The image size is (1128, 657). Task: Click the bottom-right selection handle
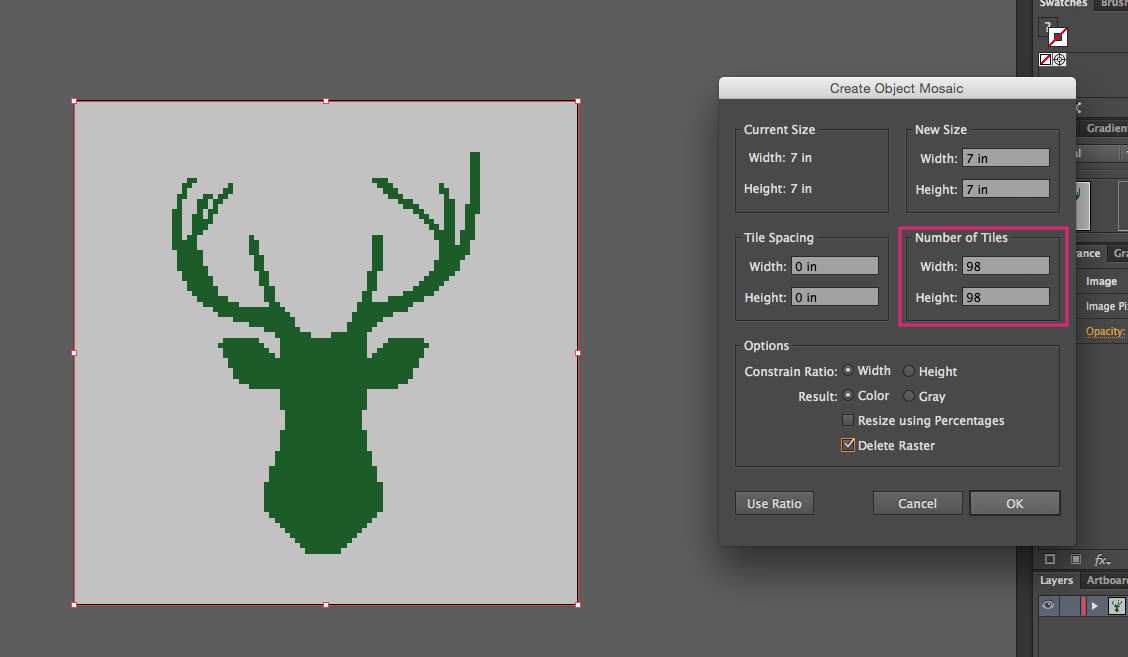[578, 605]
